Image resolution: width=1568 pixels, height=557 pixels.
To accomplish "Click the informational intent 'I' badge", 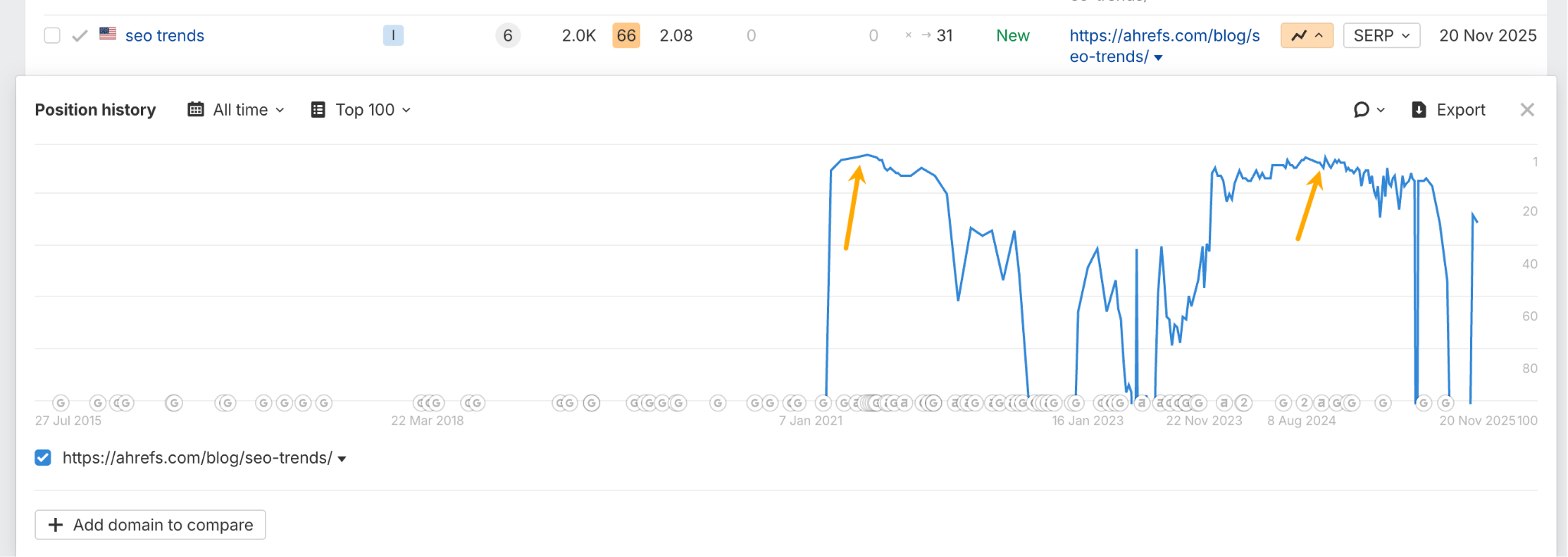I will [393, 34].
